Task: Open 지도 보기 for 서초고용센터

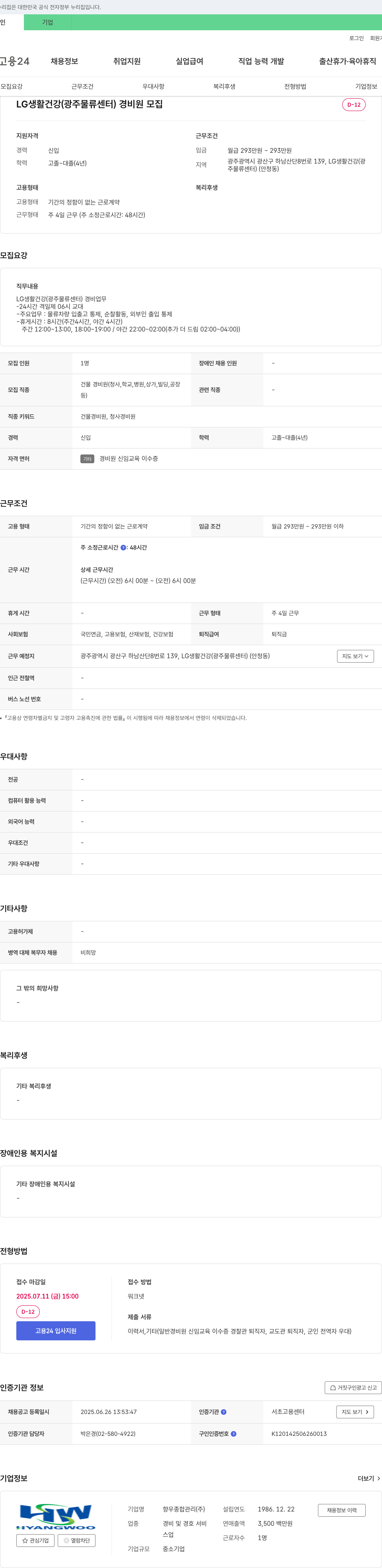Action: (x=355, y=1412)
